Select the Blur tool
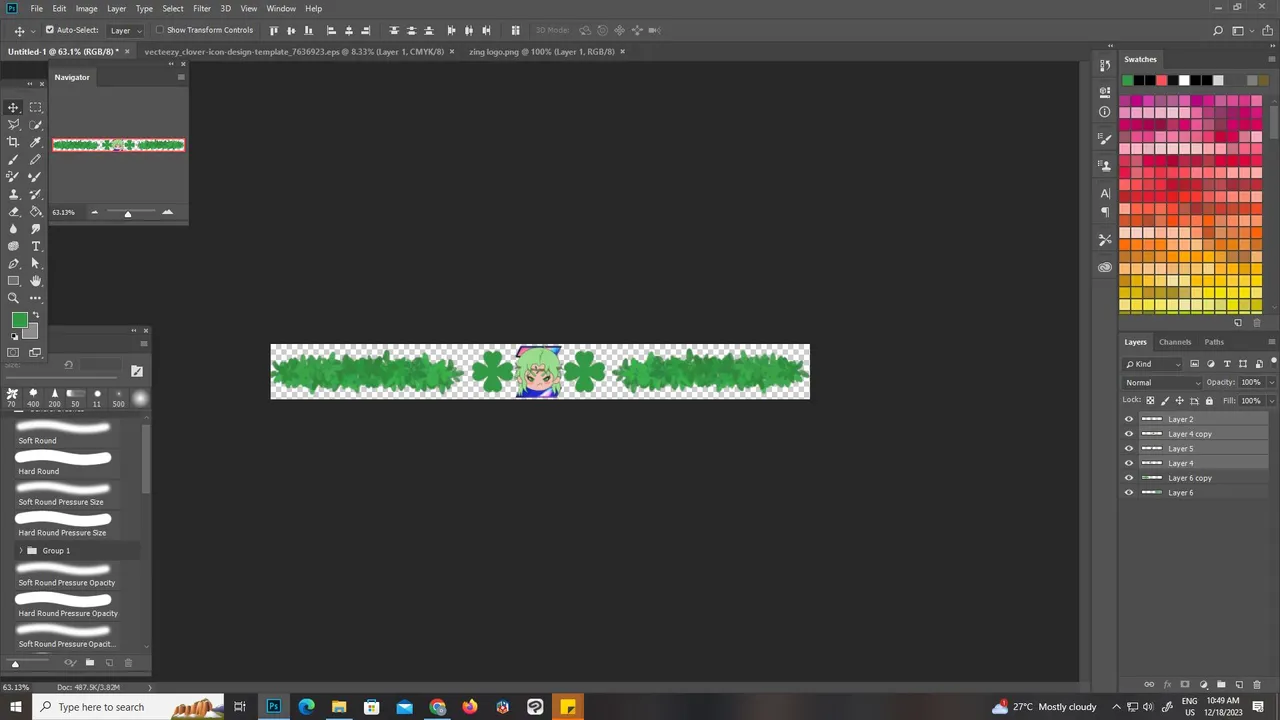Viewport: 1280px width, 720px height. point(13,229)
